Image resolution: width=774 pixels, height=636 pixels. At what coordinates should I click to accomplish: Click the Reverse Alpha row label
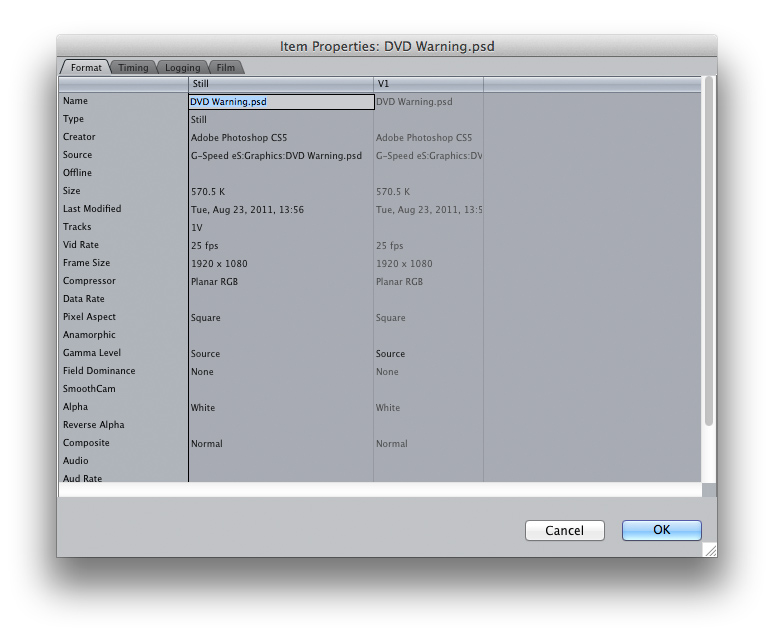(93, 425)
